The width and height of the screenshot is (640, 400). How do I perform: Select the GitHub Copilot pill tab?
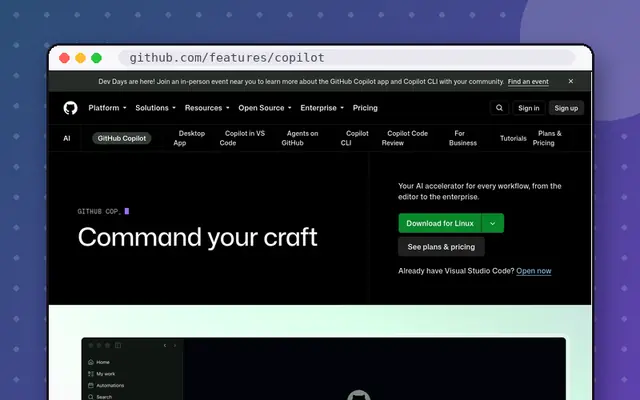pos(122,138)
